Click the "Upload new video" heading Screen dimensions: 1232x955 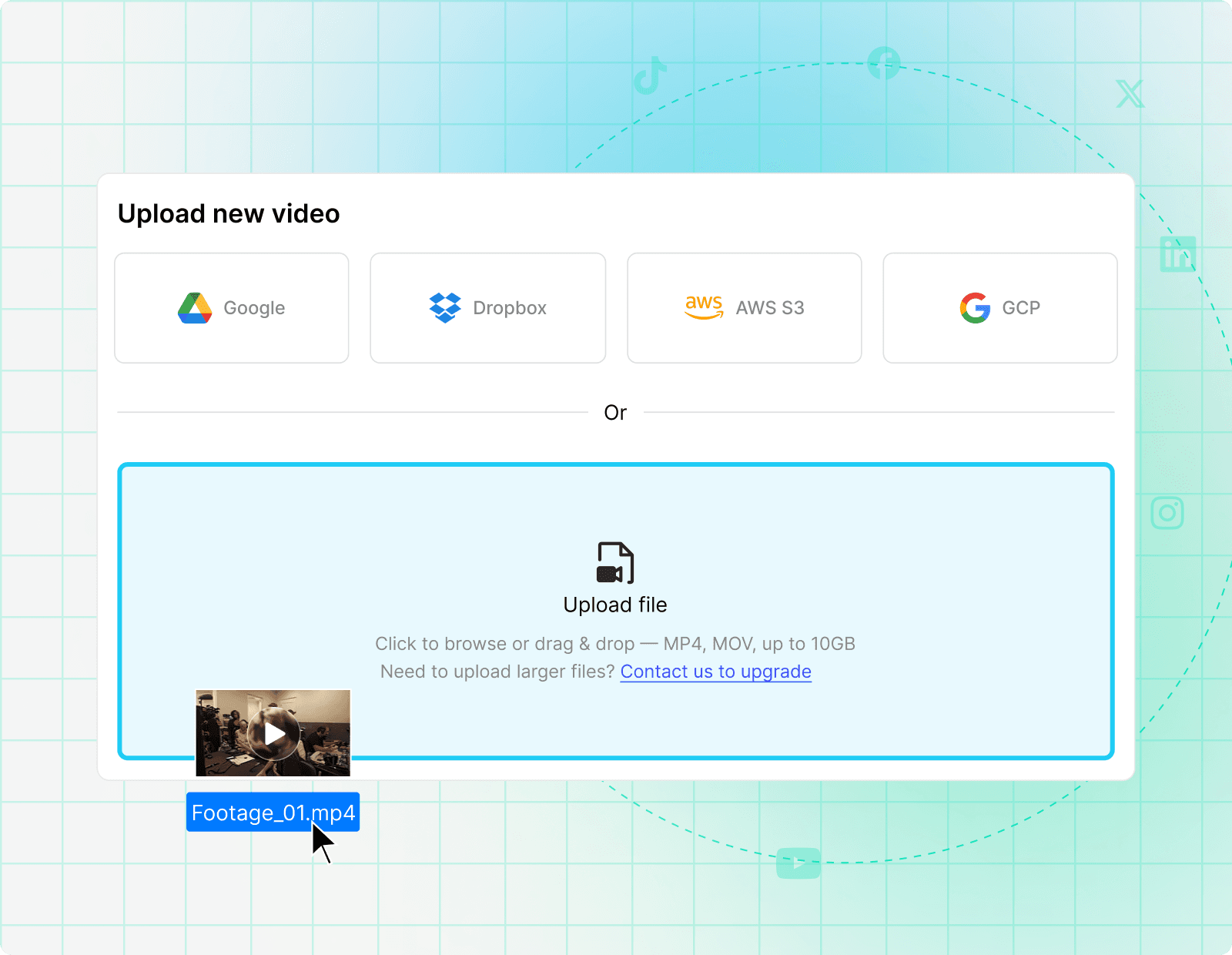point(229,213)
